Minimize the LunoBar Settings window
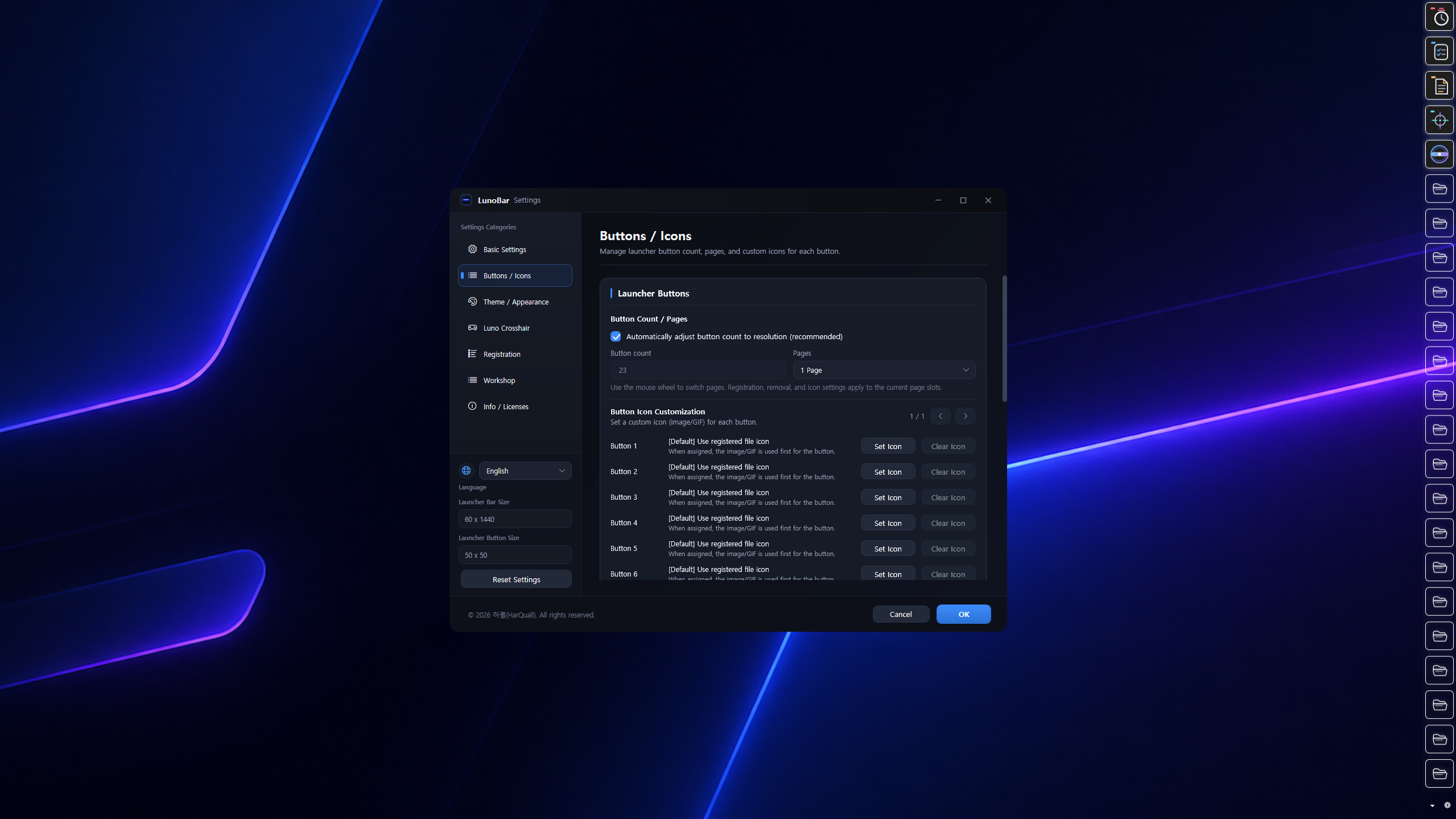 938,200
